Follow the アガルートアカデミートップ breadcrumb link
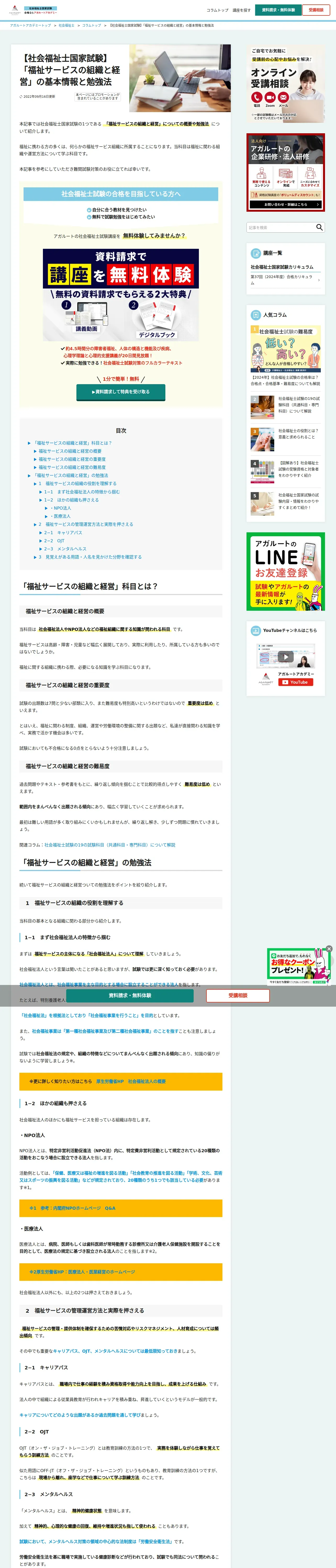Viewport: 336px width, 1568px height. pos(31,26)
